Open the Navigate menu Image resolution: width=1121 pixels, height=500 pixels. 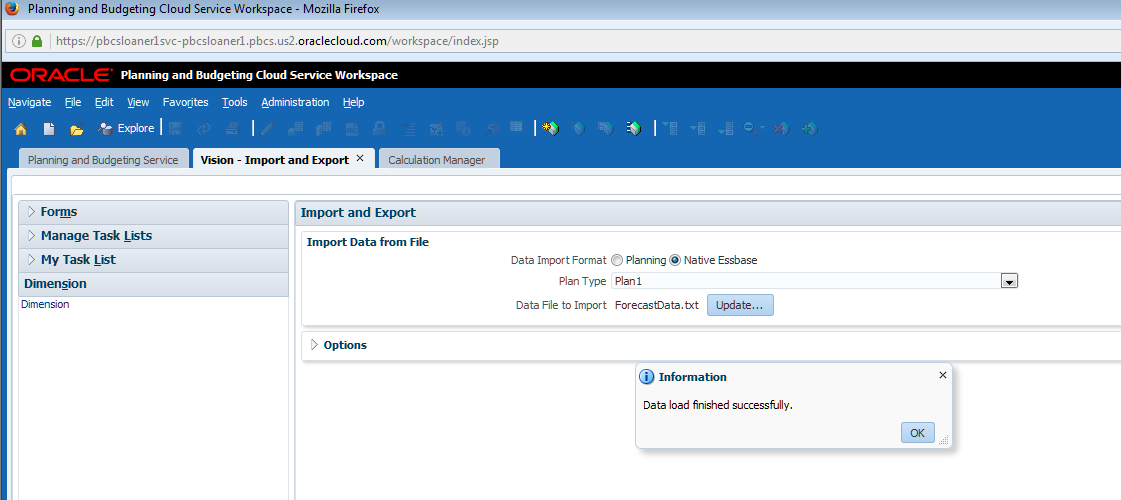pos(29,102)
